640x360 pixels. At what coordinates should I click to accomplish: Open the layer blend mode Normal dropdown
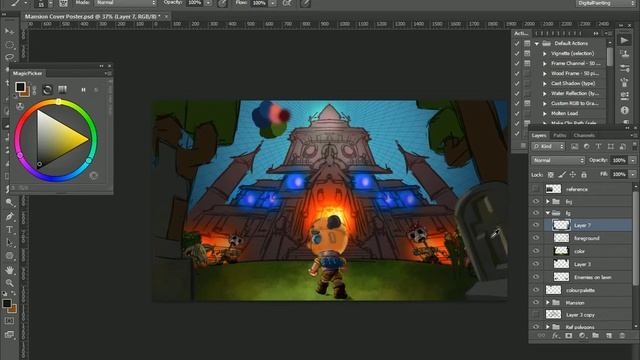[558, 160]
